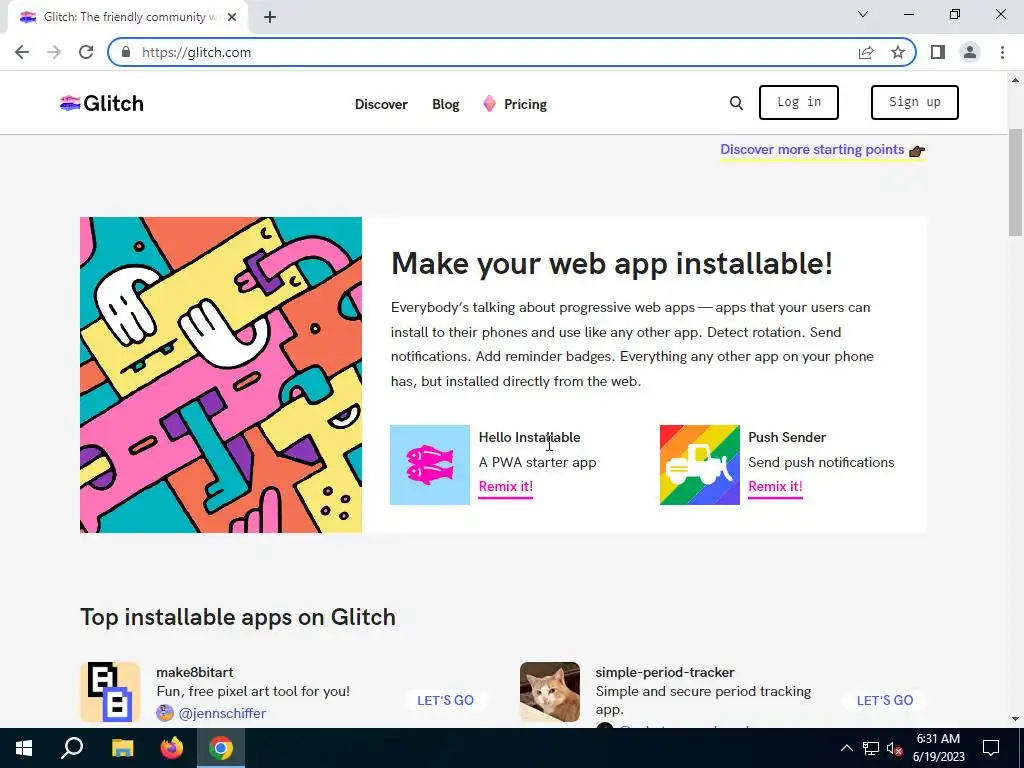Follow Discover more starting points link
Viewport: 1024px width, 768px height.
tap(822, 150)
